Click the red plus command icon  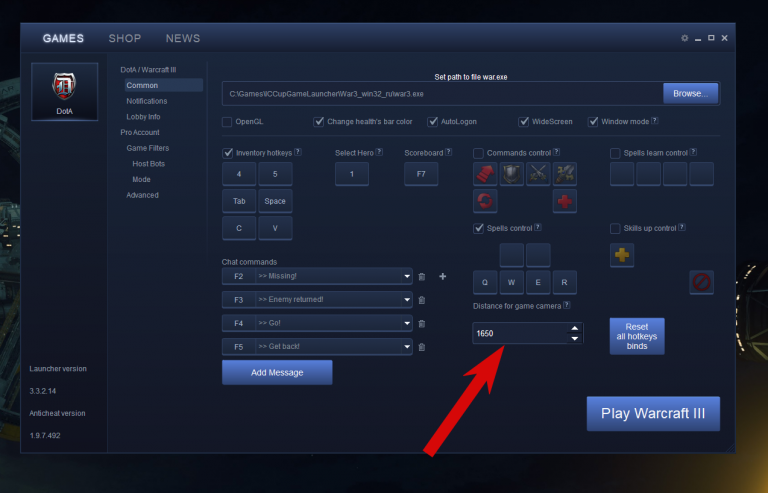564,201
